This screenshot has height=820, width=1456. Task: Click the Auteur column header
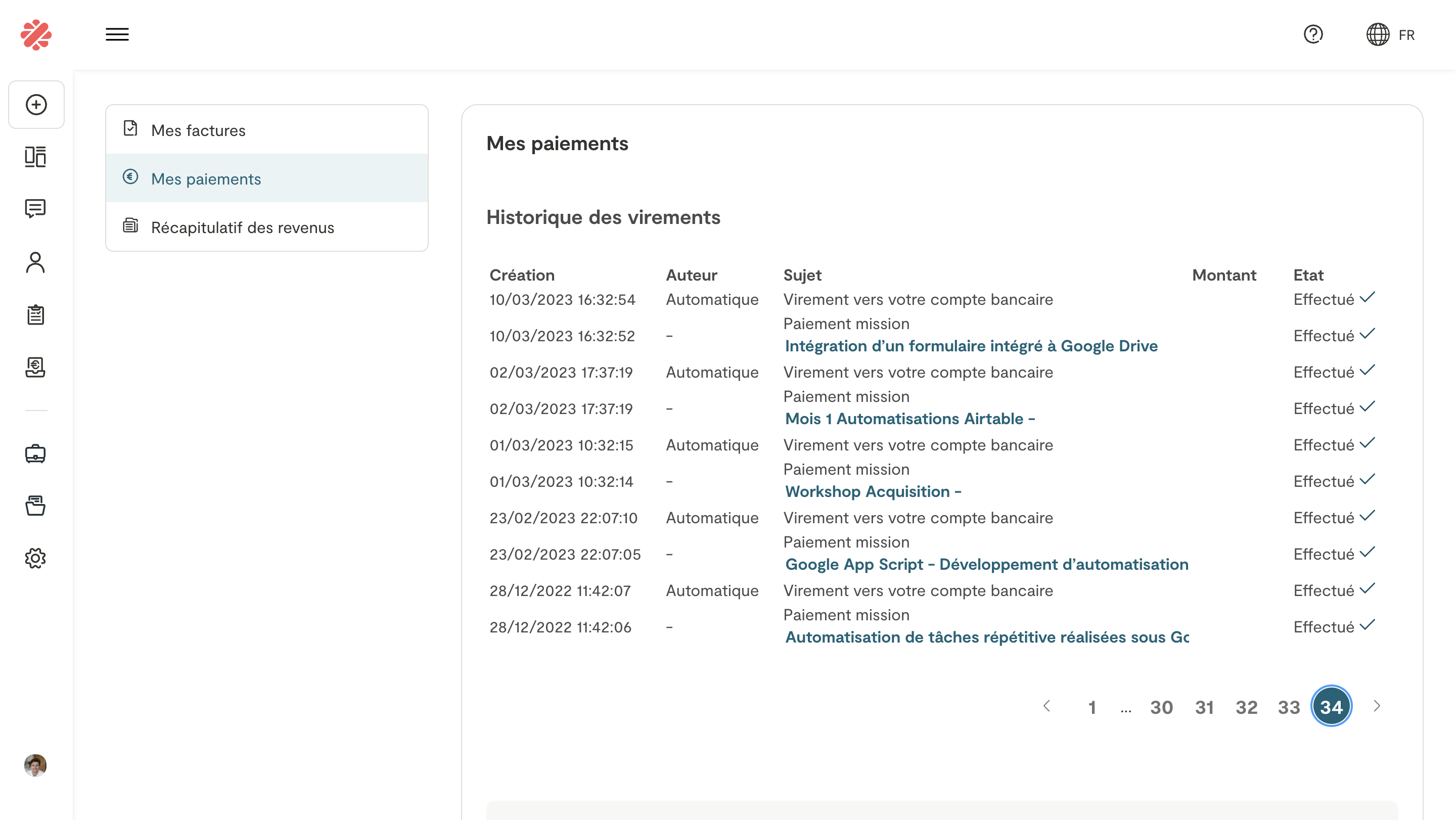(691, 275)
